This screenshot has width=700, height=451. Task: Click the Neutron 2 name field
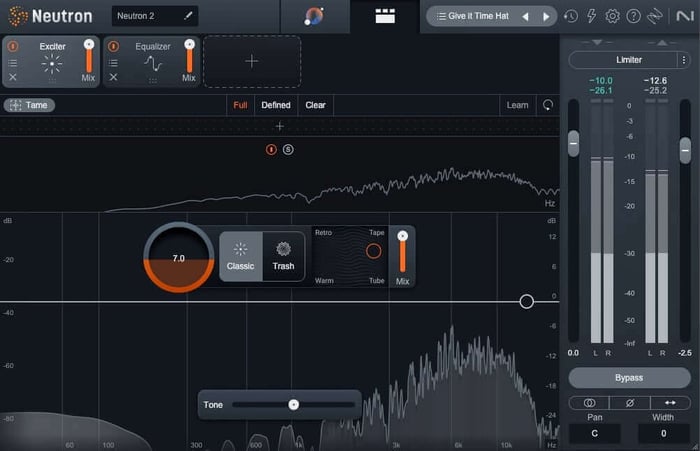155,16
